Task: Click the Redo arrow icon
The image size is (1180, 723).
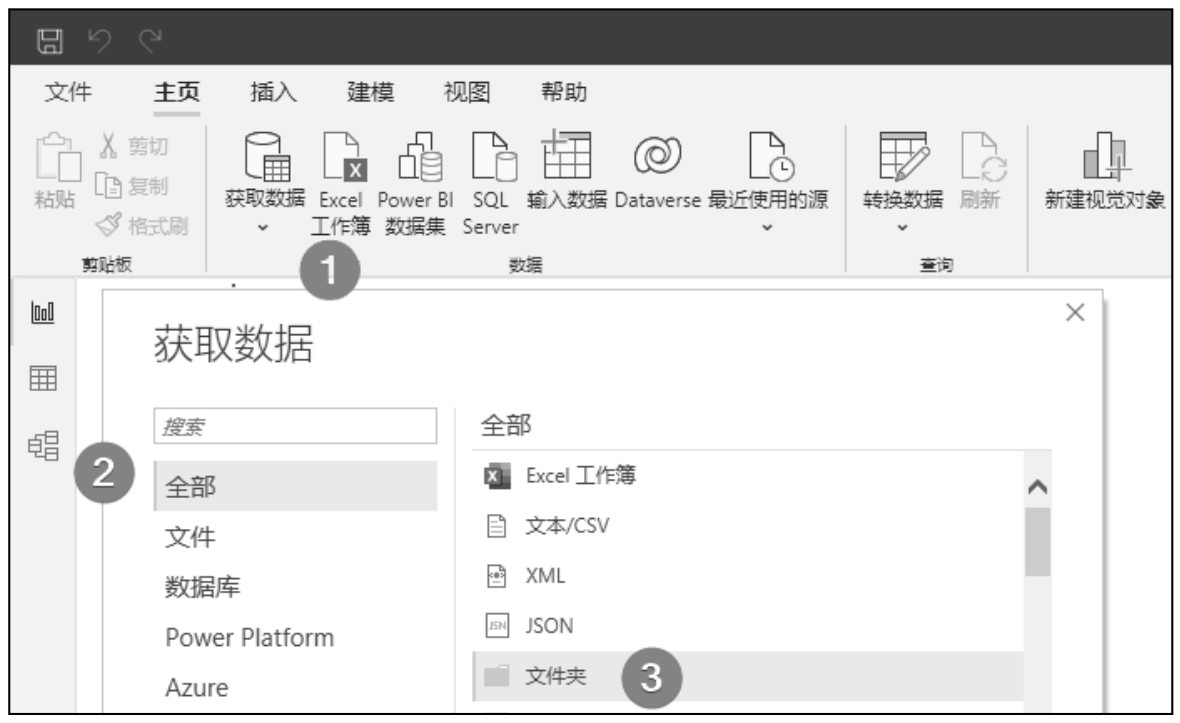Action: (x=151, y=41)
